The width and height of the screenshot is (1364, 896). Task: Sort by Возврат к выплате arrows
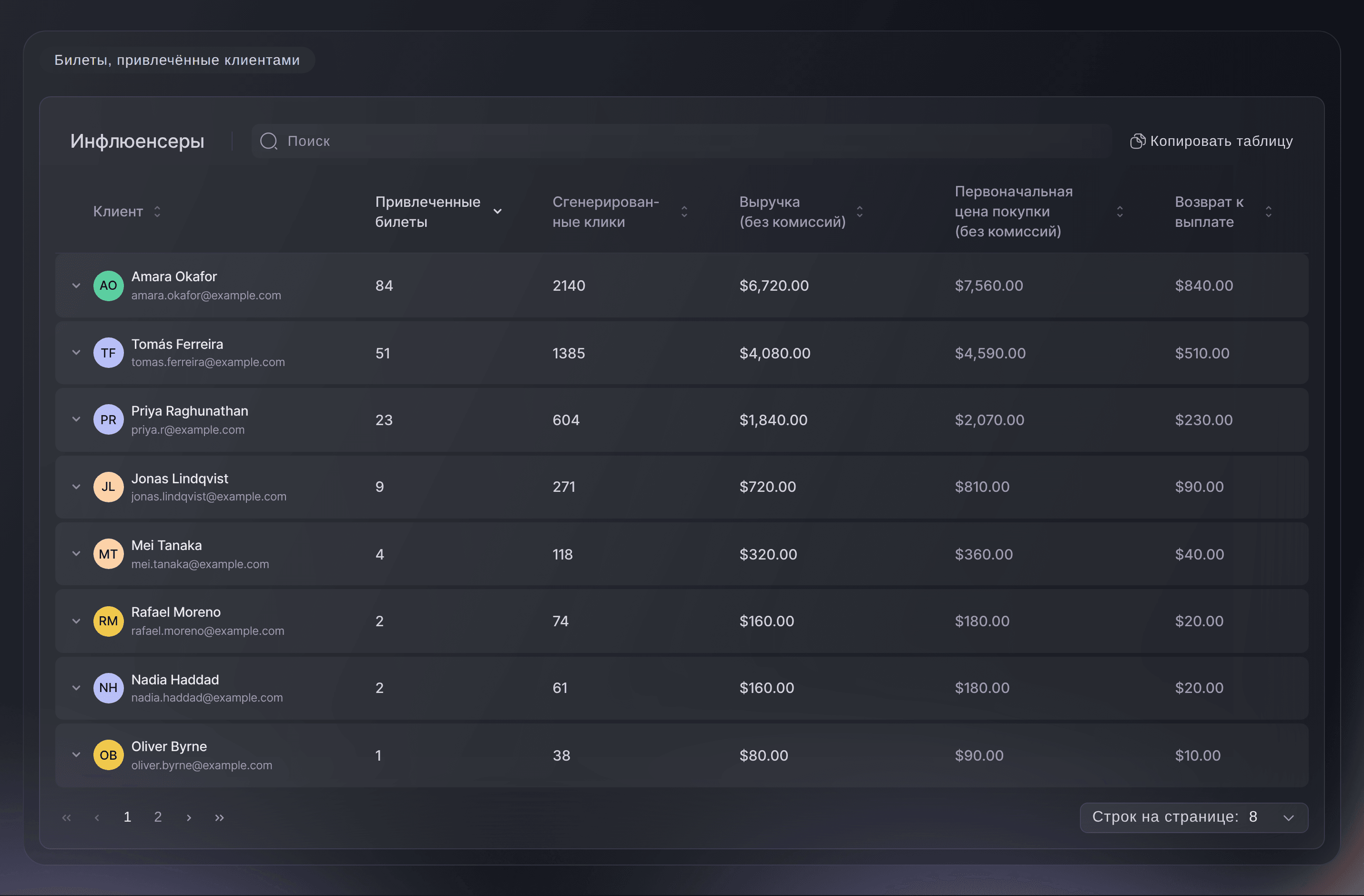pyautogui.click(x=1268, y=212)
